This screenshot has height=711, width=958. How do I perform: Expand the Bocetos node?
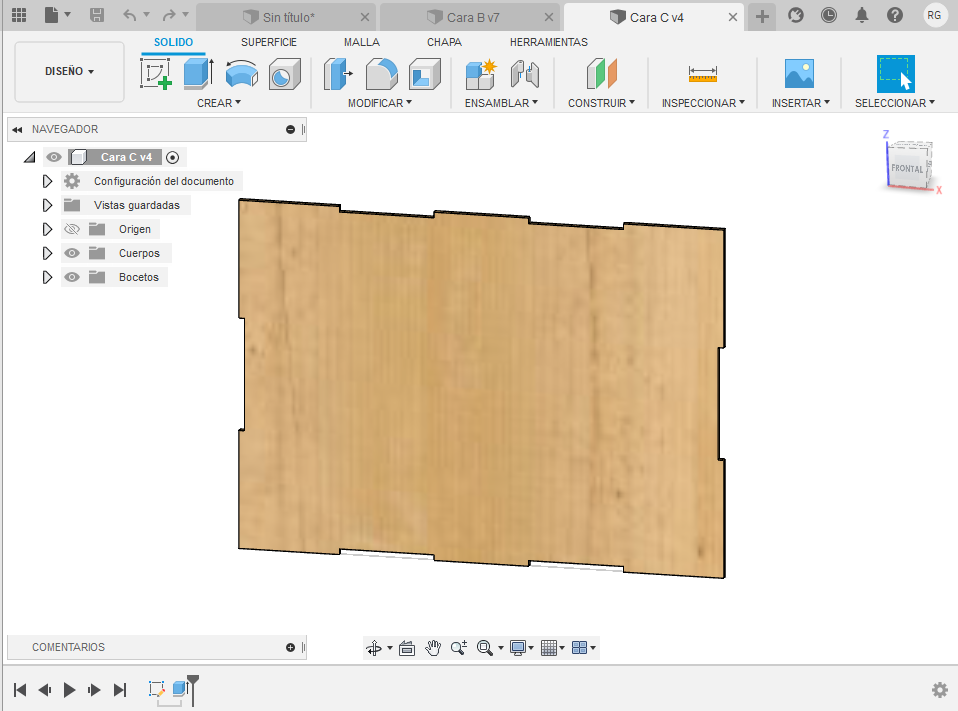coord(48,277)
